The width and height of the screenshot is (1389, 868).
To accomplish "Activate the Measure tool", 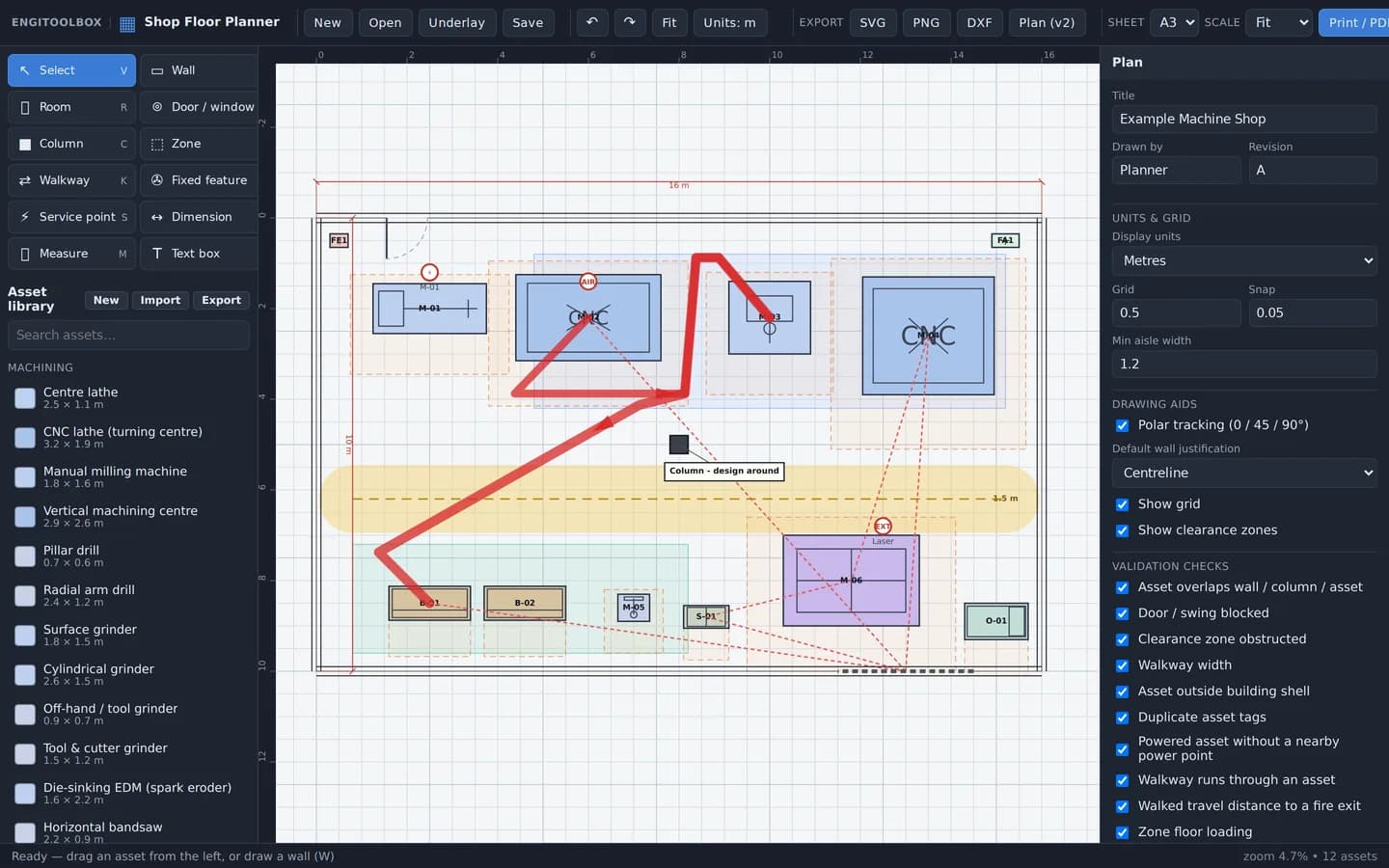I will click(71, 254).
